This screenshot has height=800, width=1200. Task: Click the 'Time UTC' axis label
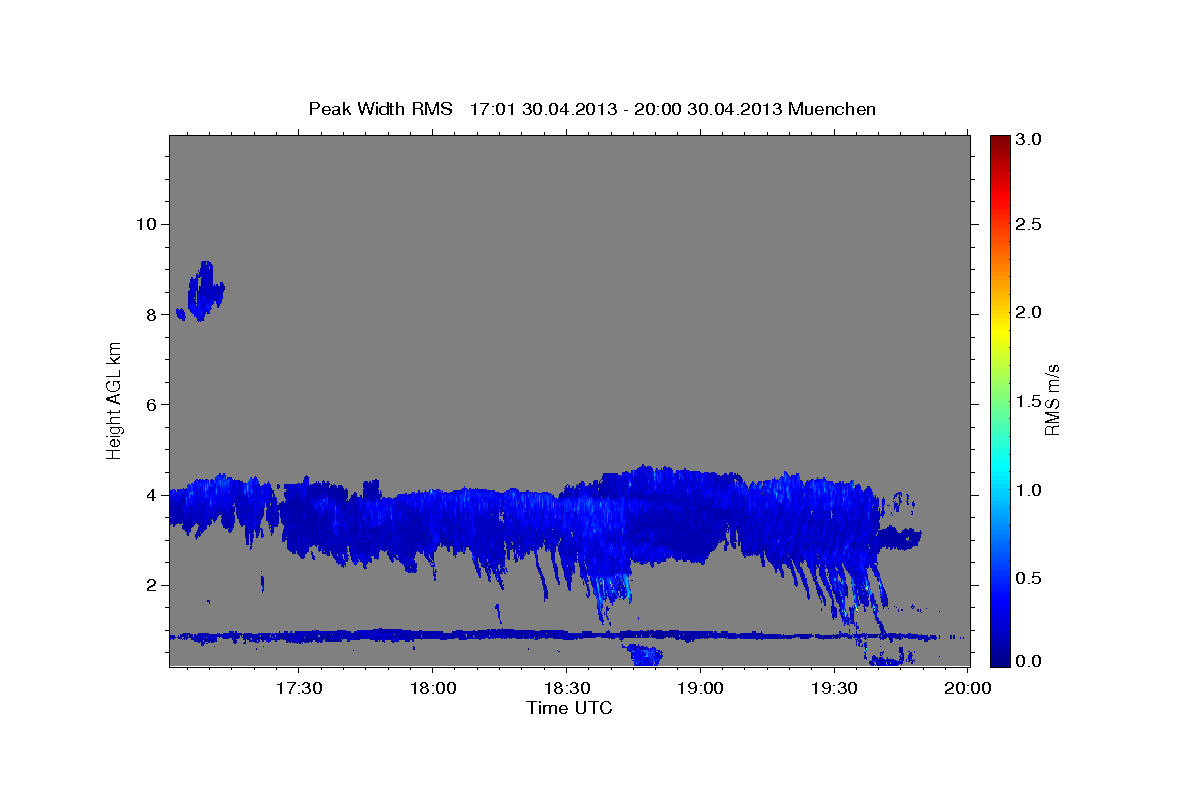coord(569,708)
